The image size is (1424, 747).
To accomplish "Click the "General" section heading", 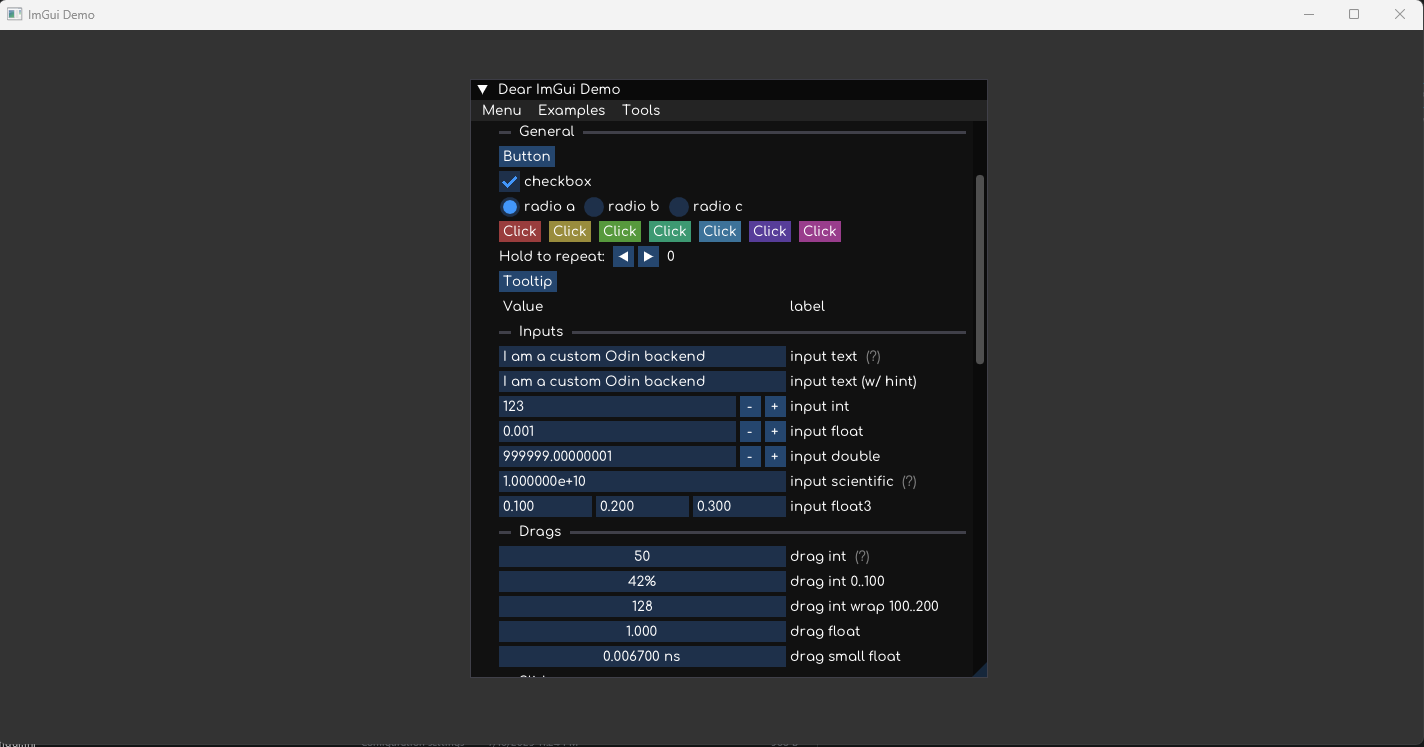I will [546, 131].
